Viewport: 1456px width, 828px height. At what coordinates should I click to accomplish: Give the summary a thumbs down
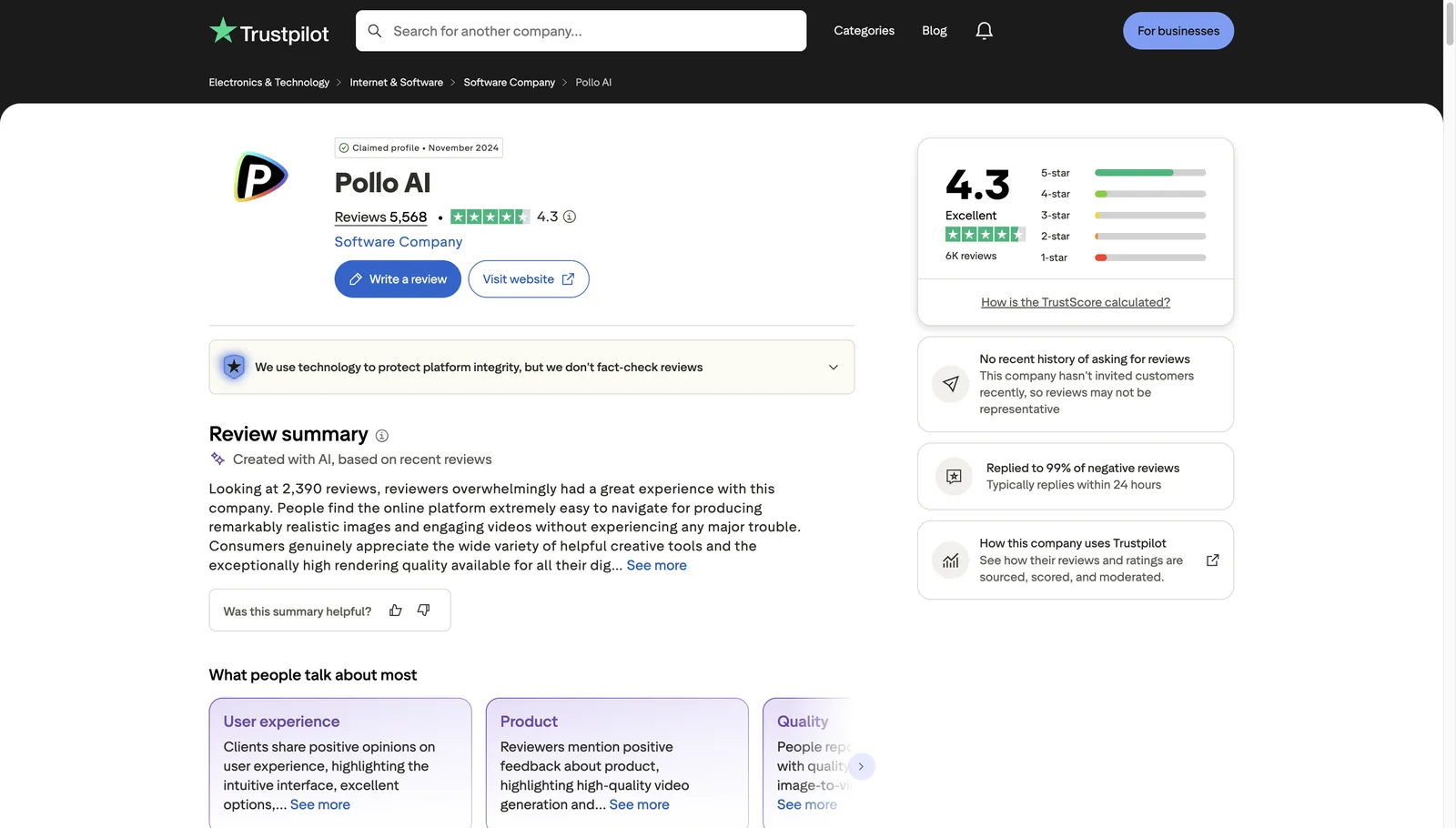pos(423,611)
